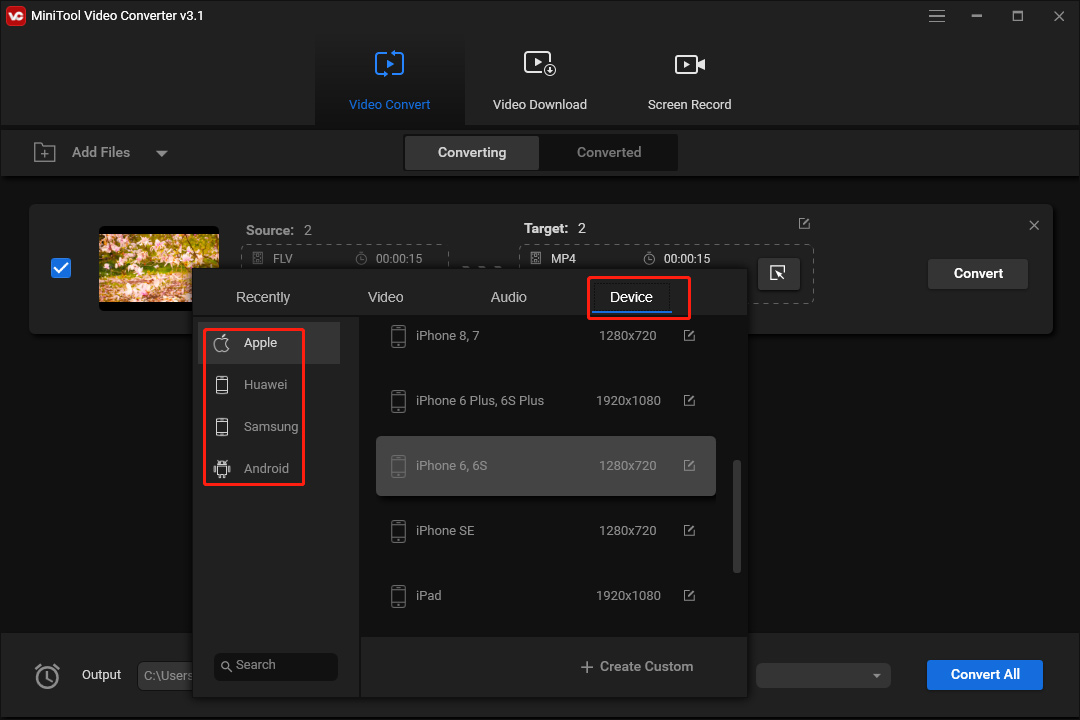1080x720 pixels.
Task: Click the edit icon next to Target
Action: pos(804,223)
